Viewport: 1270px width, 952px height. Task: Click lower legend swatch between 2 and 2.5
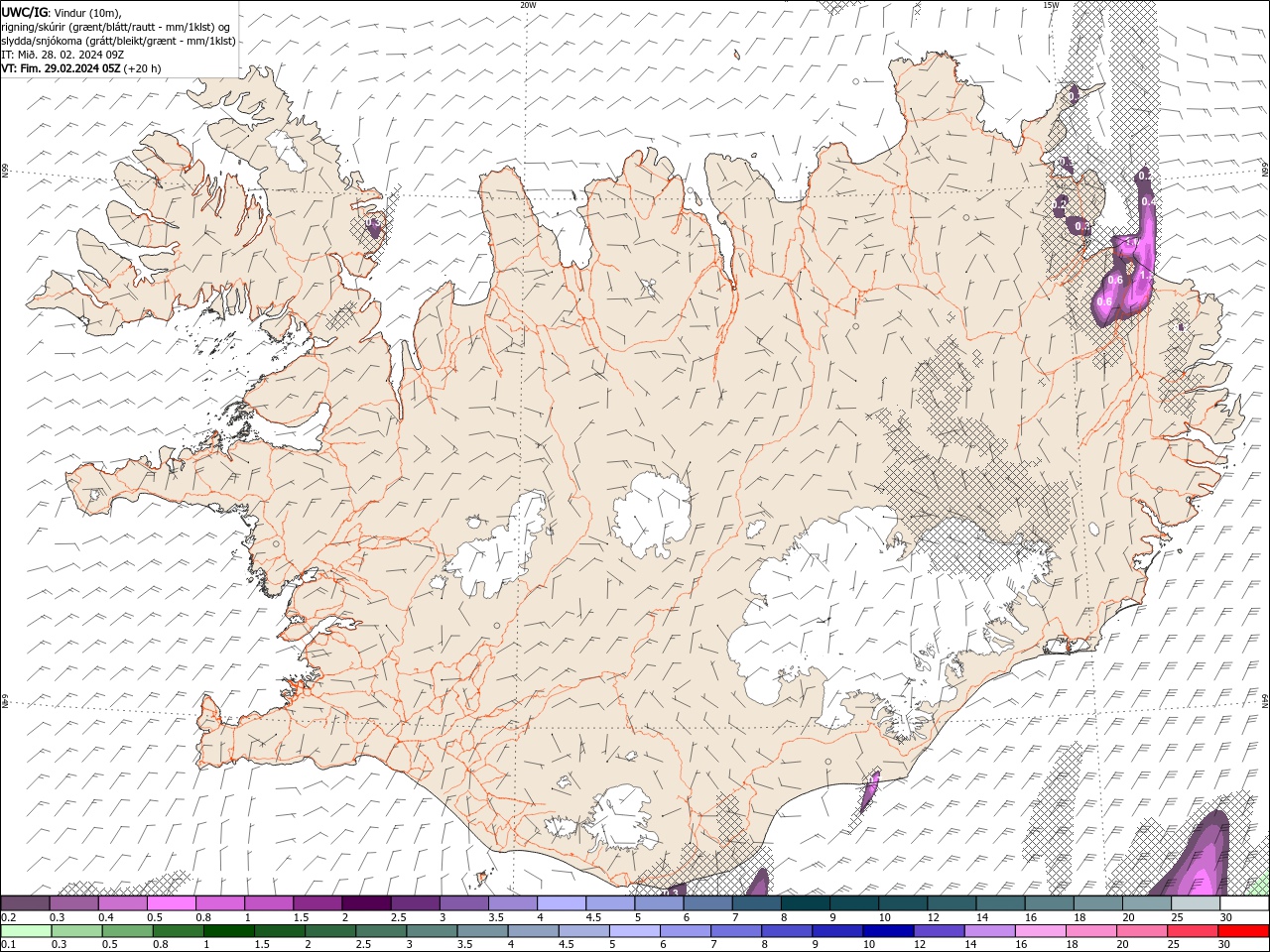coord(330,931)
